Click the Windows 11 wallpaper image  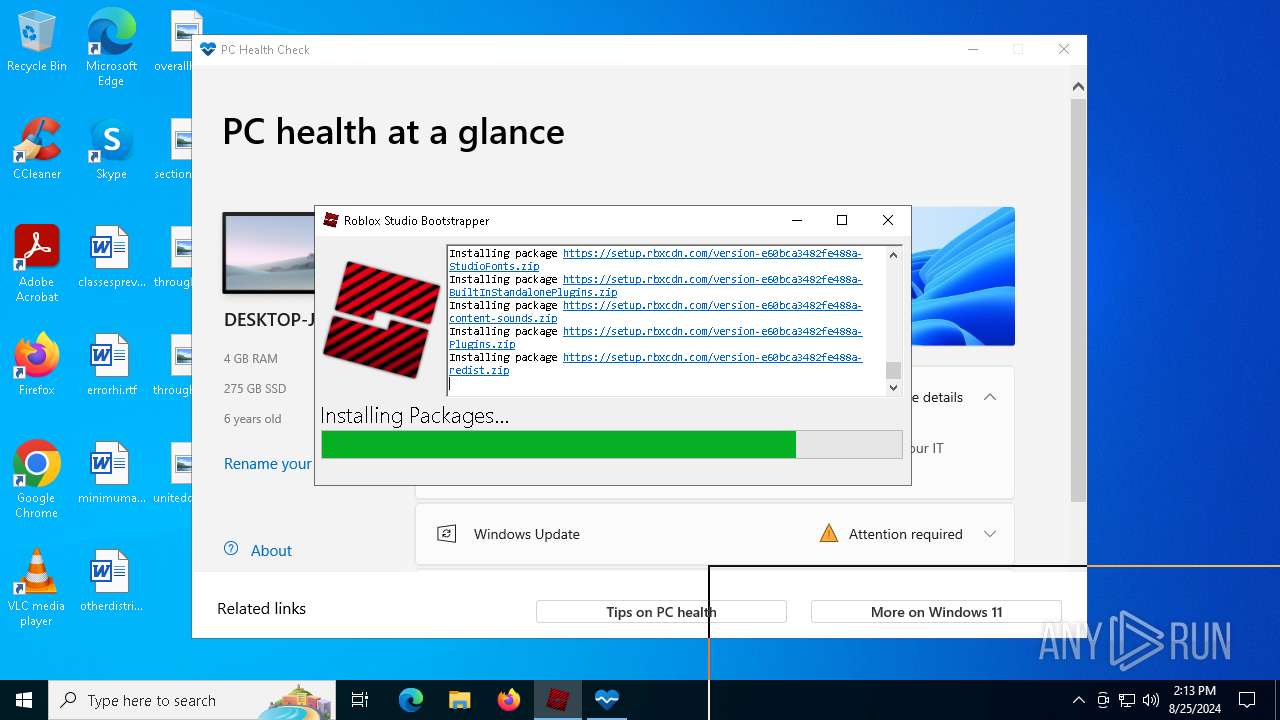[963, 276]
